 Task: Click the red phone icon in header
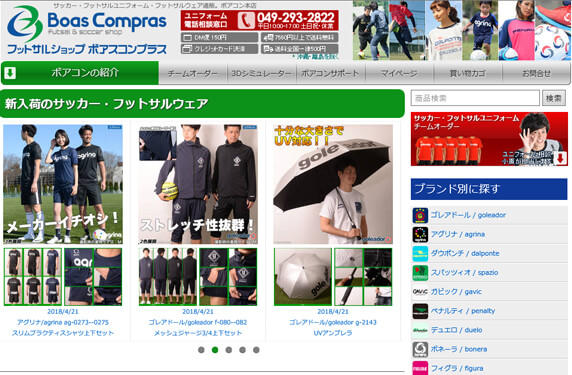point(246,20)
